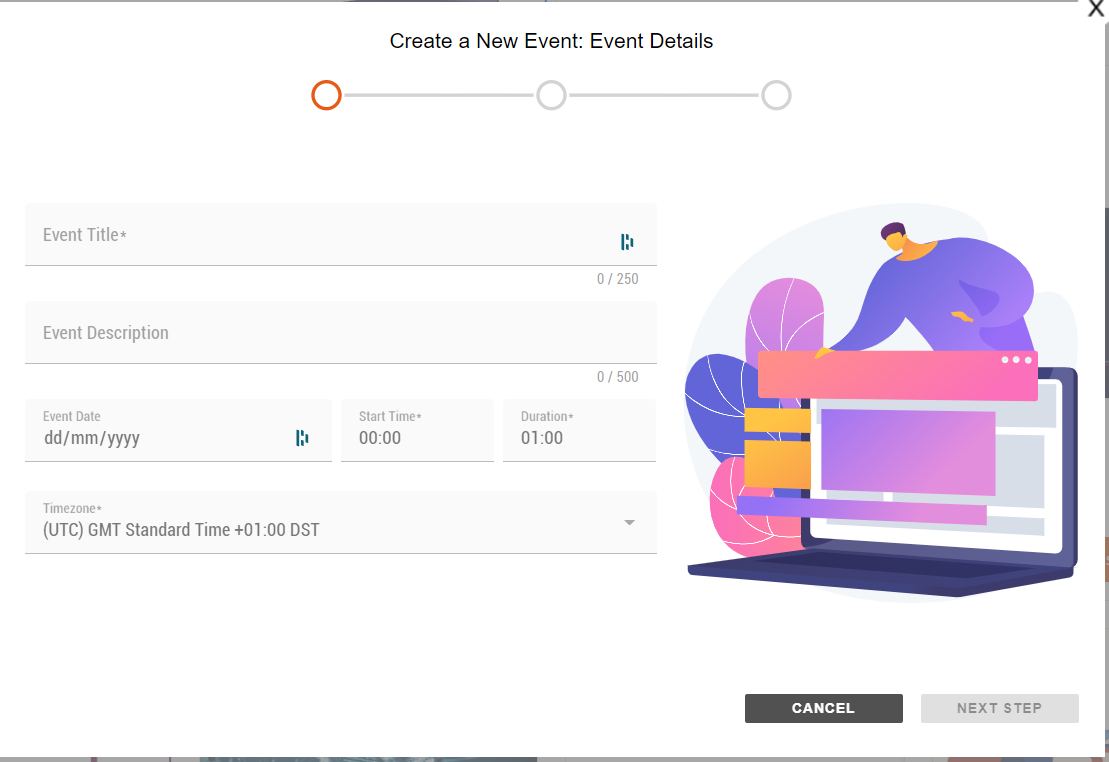The height and width of the screenshot is (762, 1109).
Task: Click the 0/250 character counter
Action: point(618,278)
